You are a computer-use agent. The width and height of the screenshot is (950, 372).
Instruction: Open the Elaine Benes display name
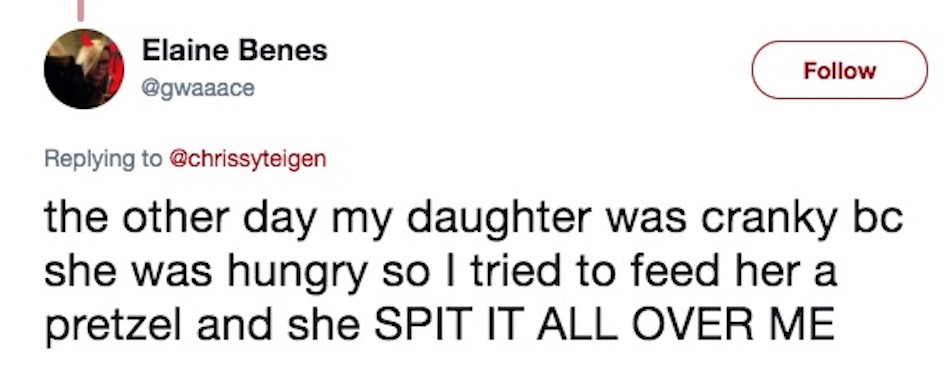234,50
